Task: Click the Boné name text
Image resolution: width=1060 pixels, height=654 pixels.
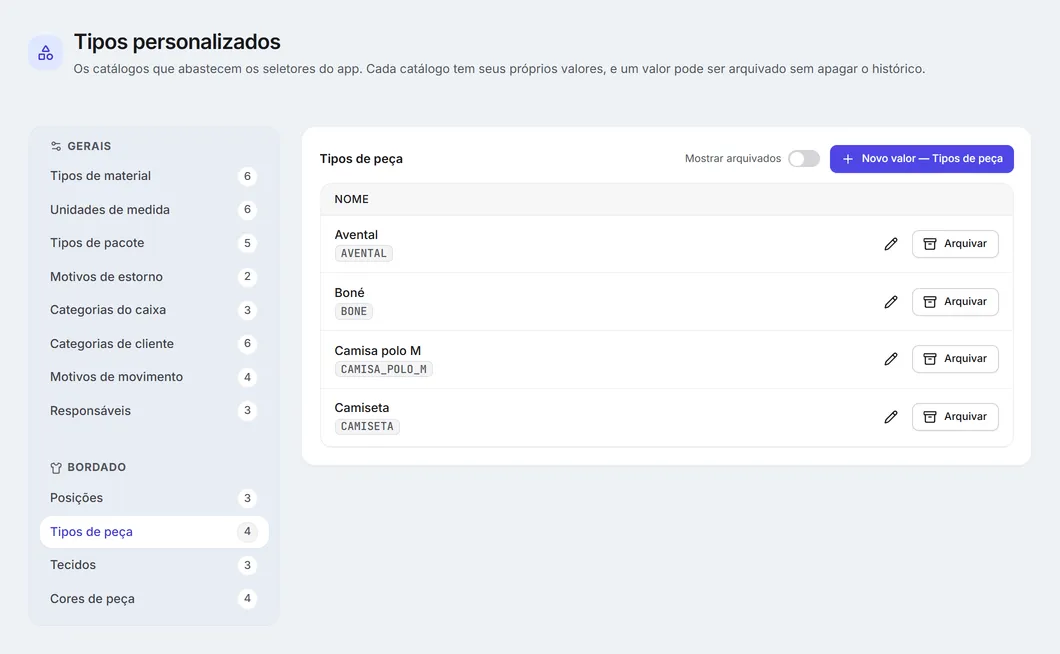Action: tap(350, 293)
